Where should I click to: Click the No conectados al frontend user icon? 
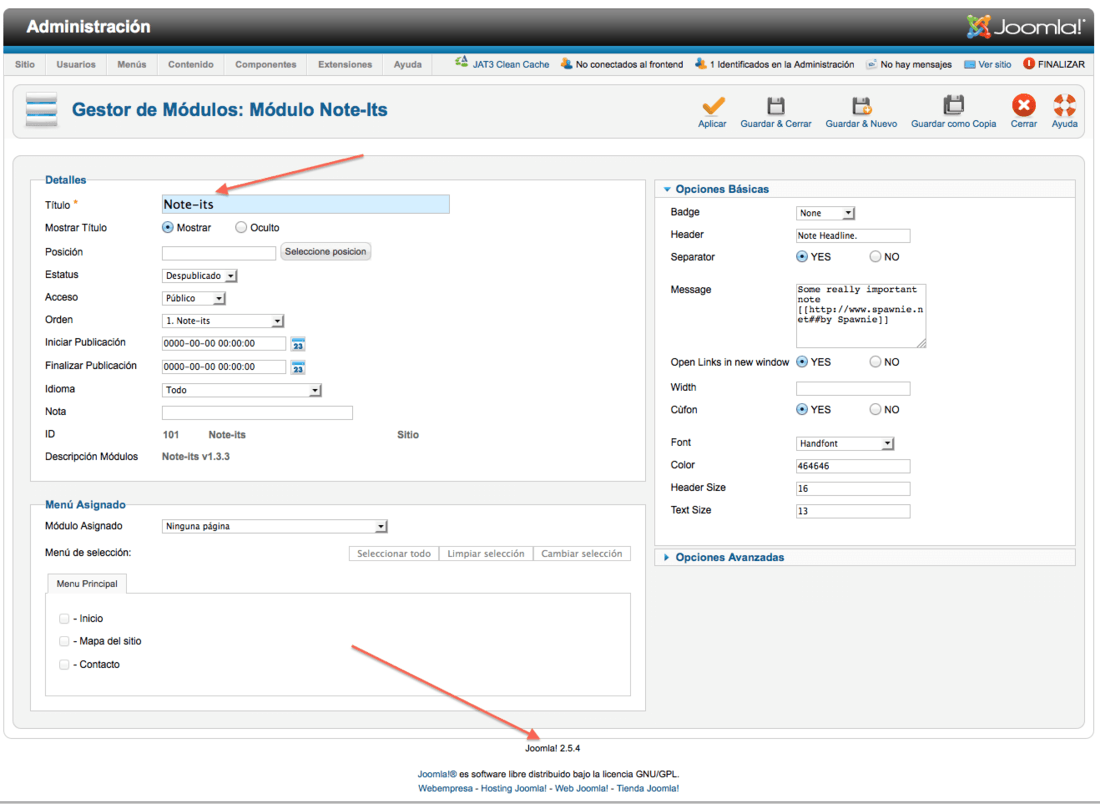pos(566,64)
